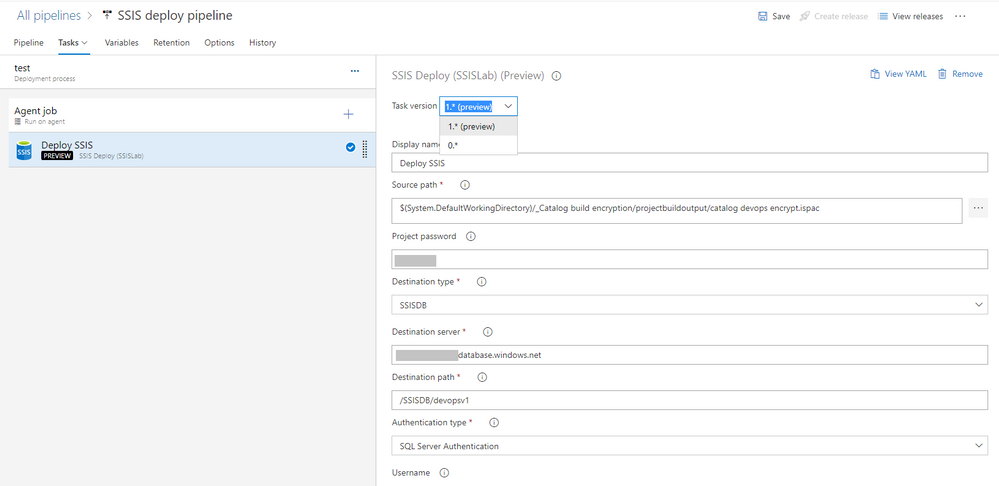Click the Destination path field
This screenshot has height=486, width=999.
(689, 400)
